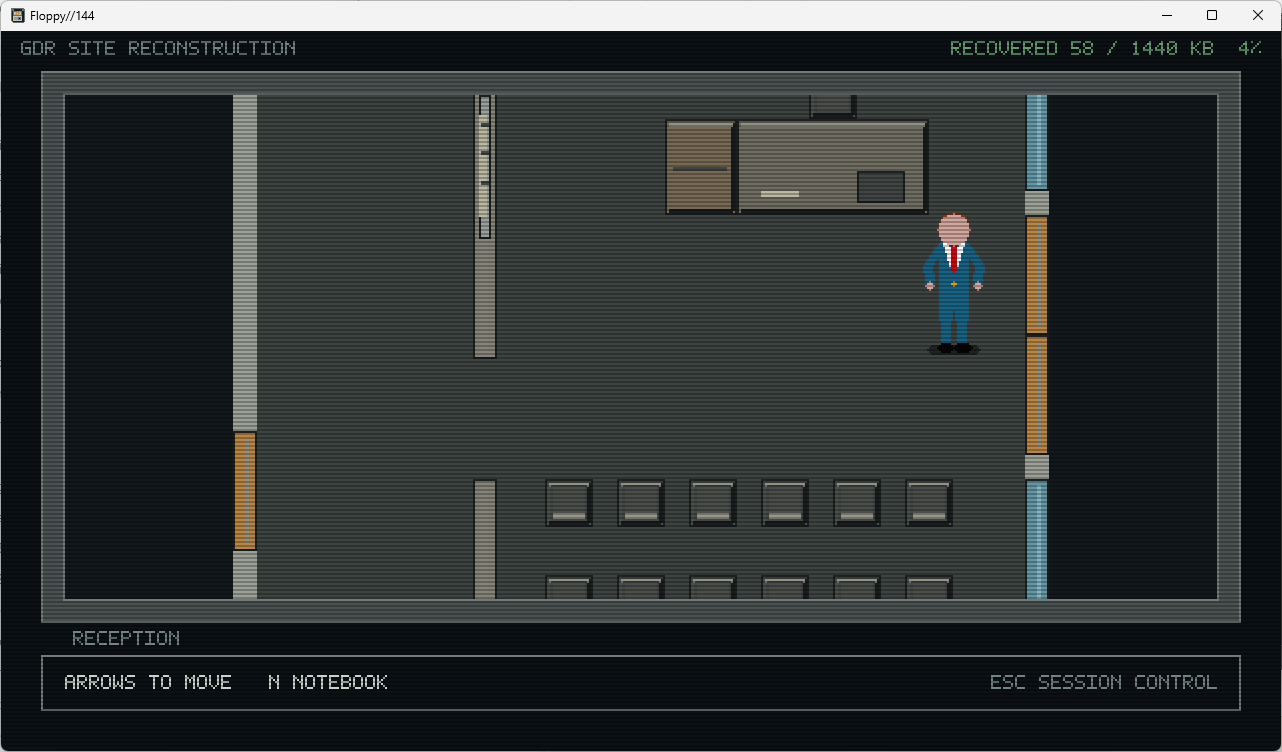Select the man in the blue suit

954,284
